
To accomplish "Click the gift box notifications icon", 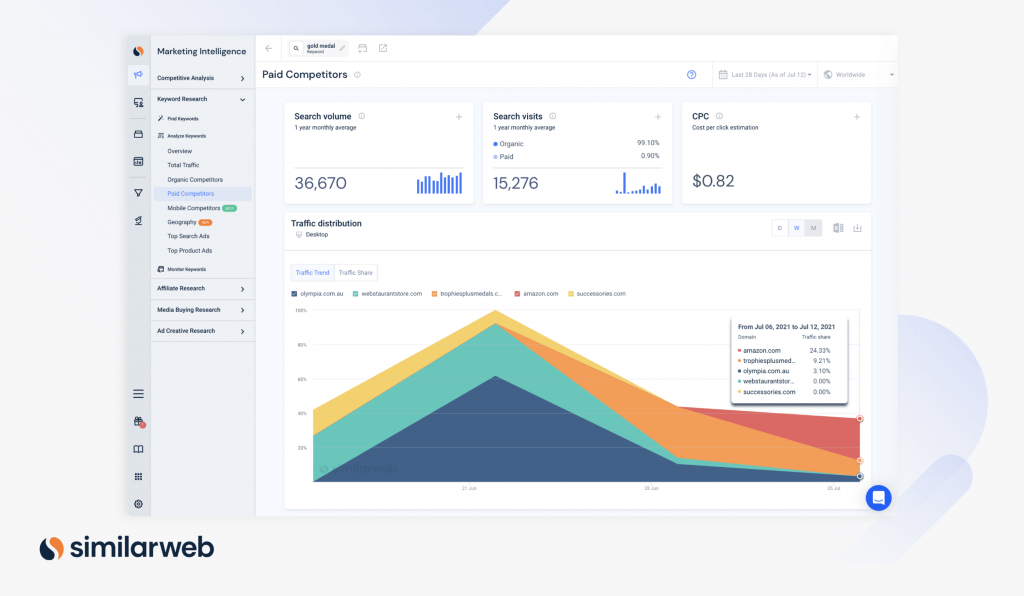I will pos(139,422).
